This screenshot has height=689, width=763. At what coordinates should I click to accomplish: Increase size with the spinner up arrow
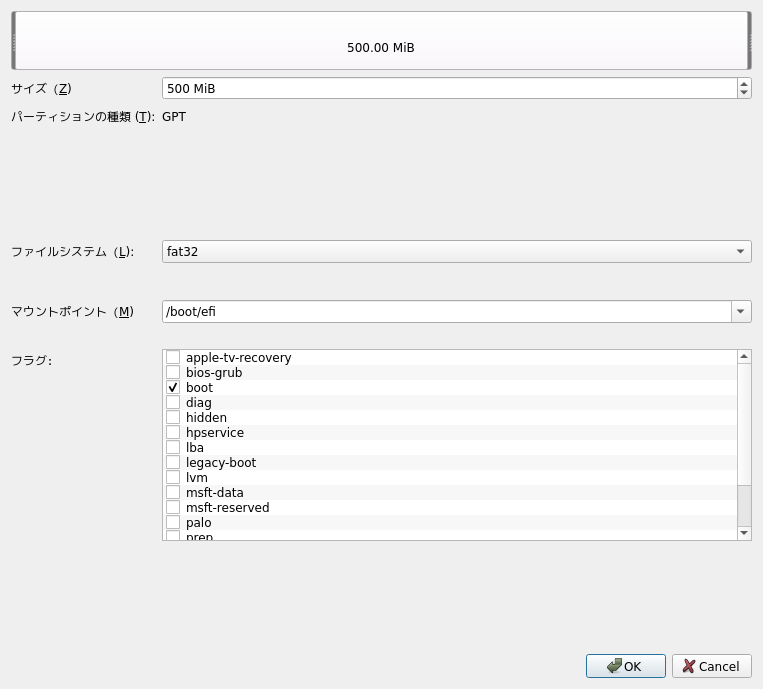(x=744, y=84)
